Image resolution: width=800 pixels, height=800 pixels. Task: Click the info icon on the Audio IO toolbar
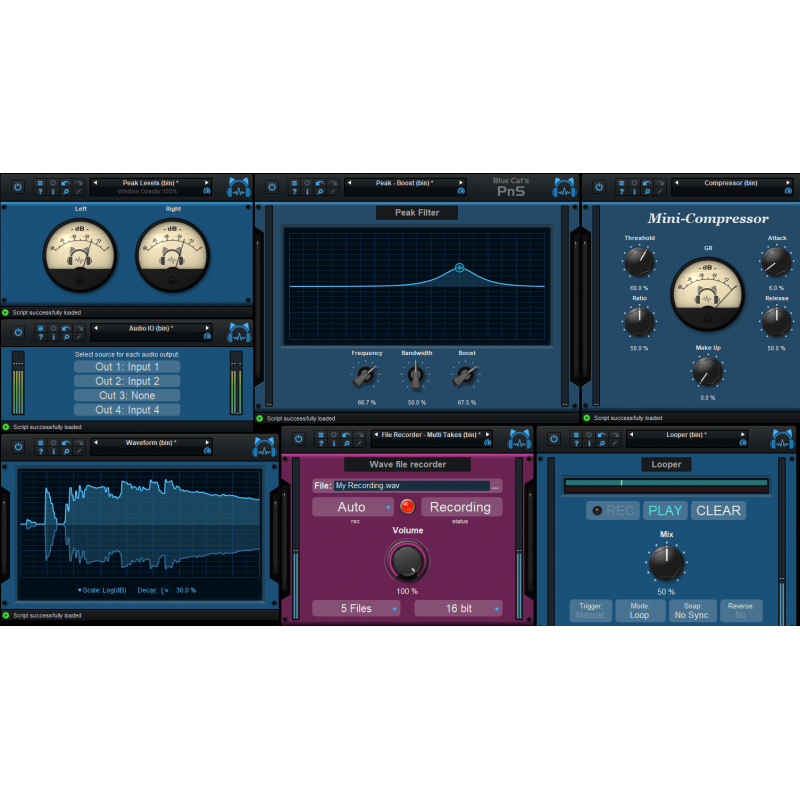click(x=52, y=337)
